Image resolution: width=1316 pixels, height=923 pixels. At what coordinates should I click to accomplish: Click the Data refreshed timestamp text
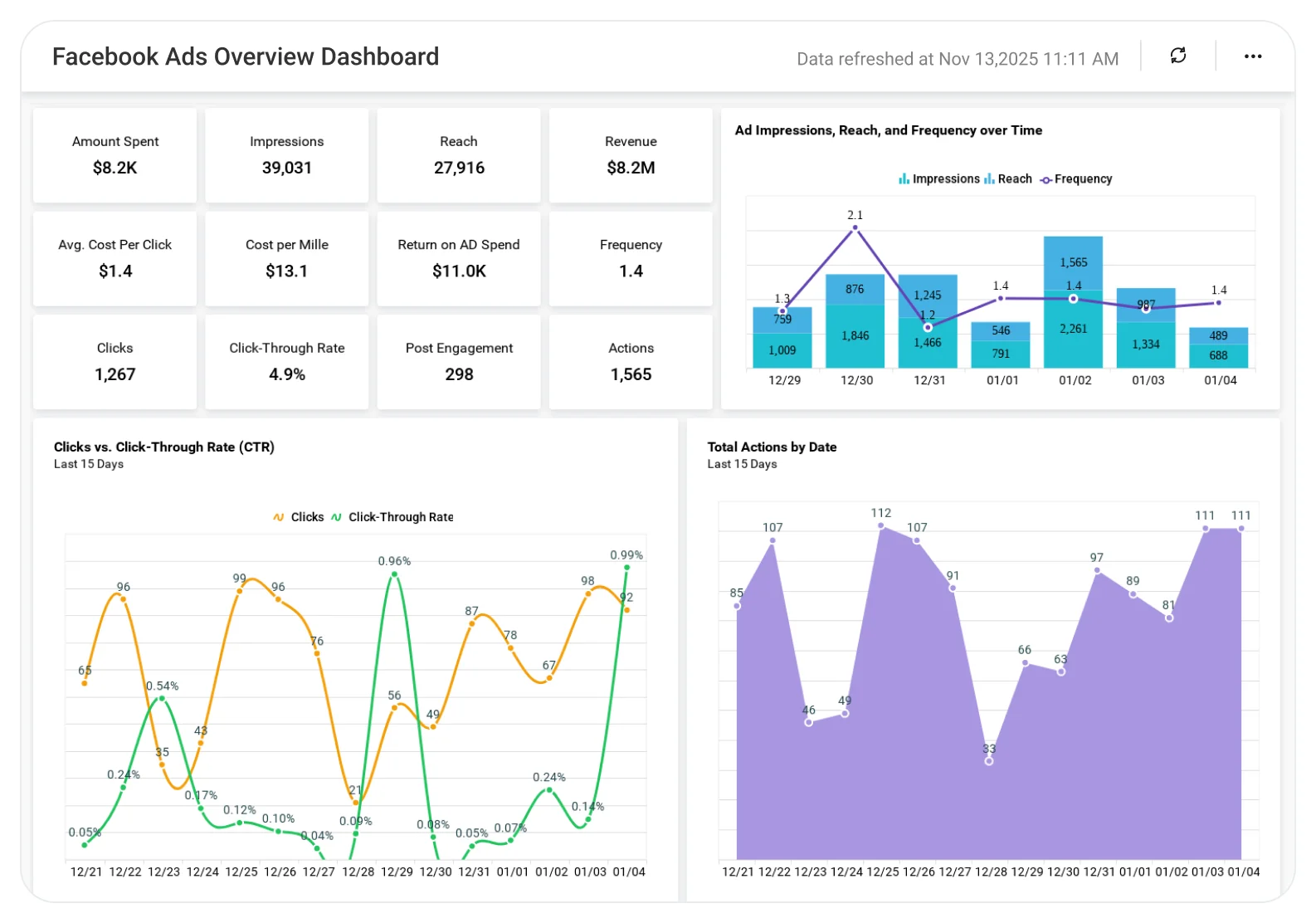point(958,59)
